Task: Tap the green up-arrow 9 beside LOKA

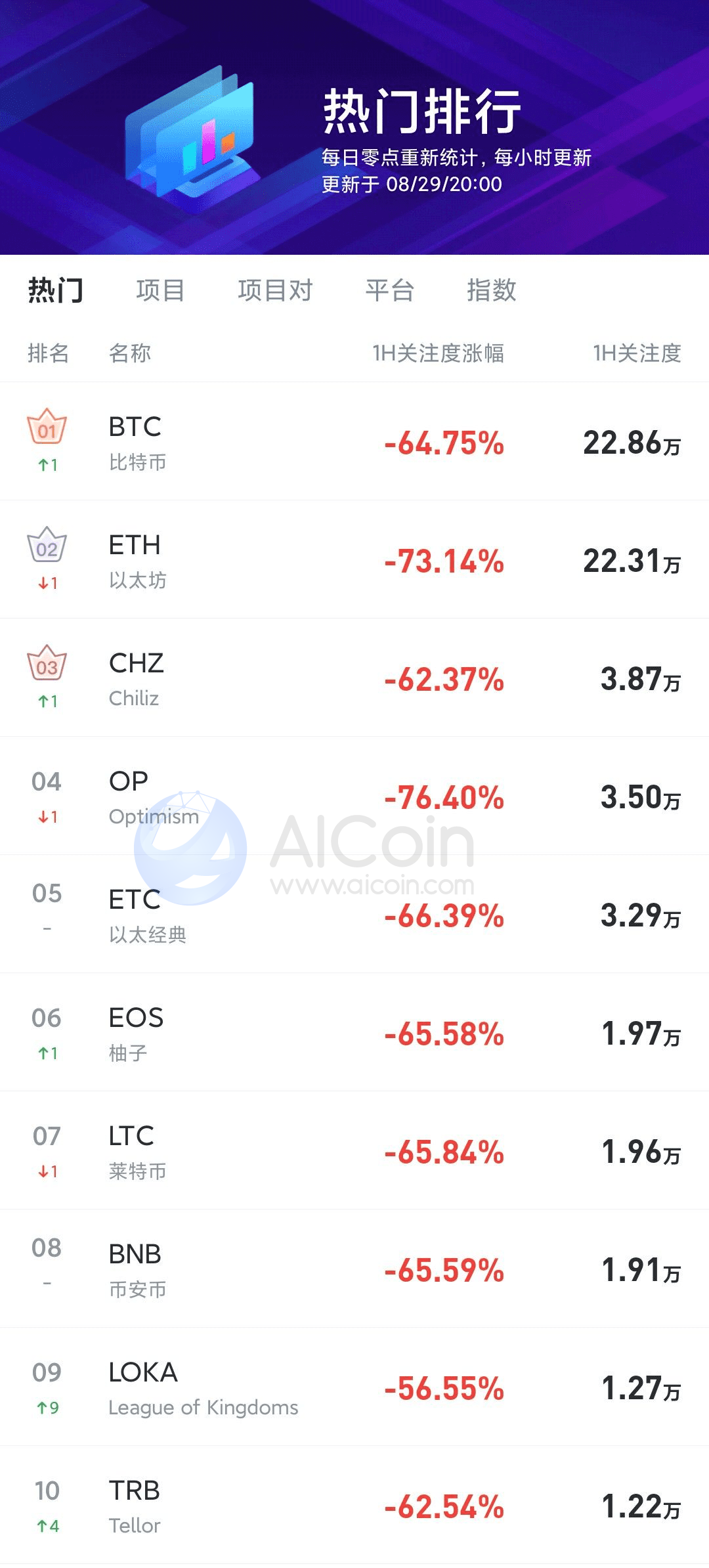Action: point(48,1407)
